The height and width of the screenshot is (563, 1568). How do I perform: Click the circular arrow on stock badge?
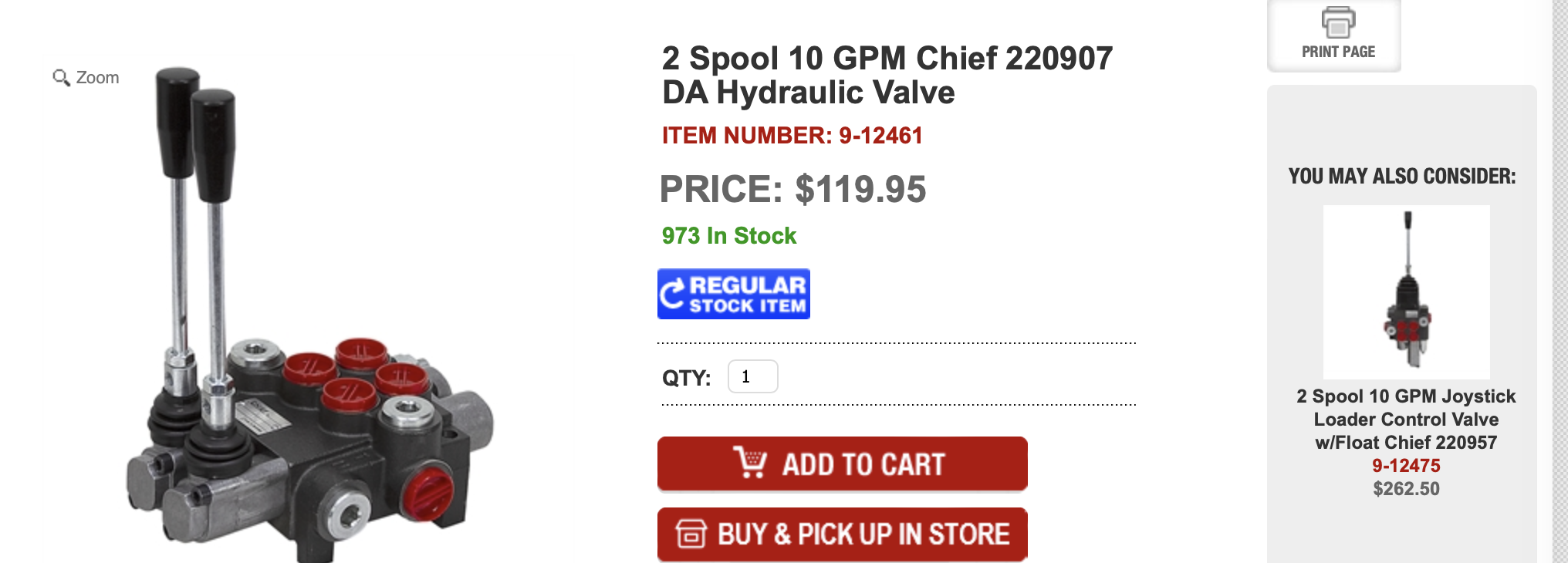tap(672, 294)
